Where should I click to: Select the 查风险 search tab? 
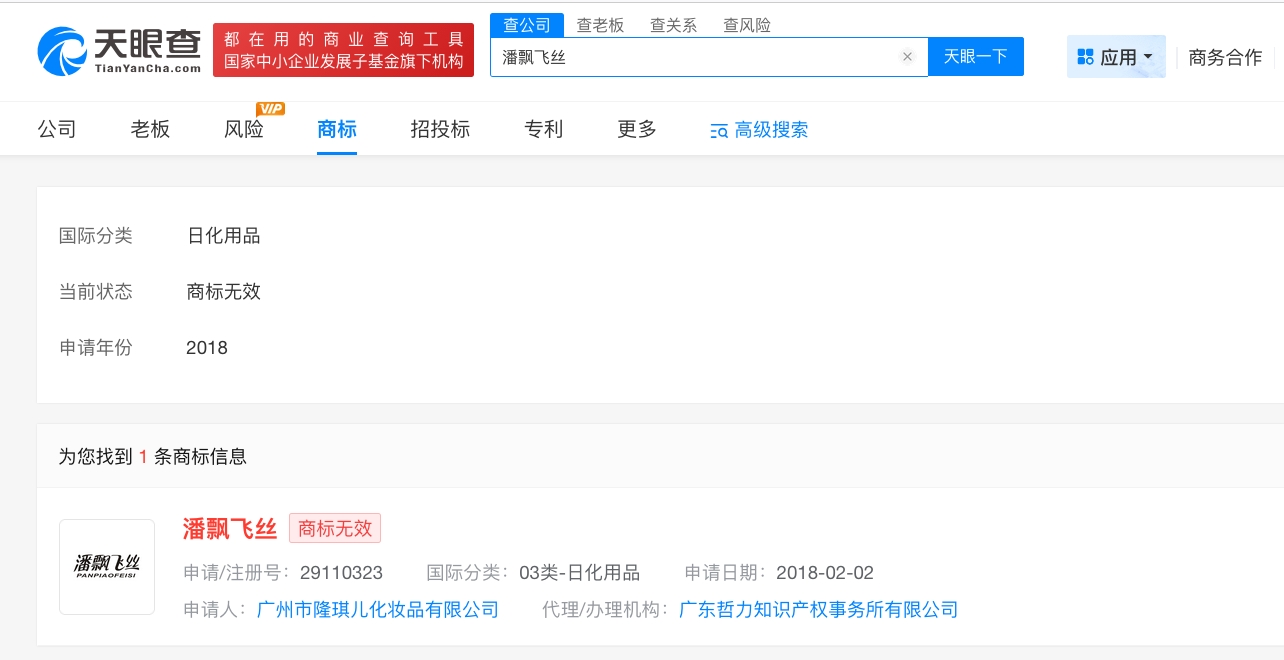coord(747,25)
